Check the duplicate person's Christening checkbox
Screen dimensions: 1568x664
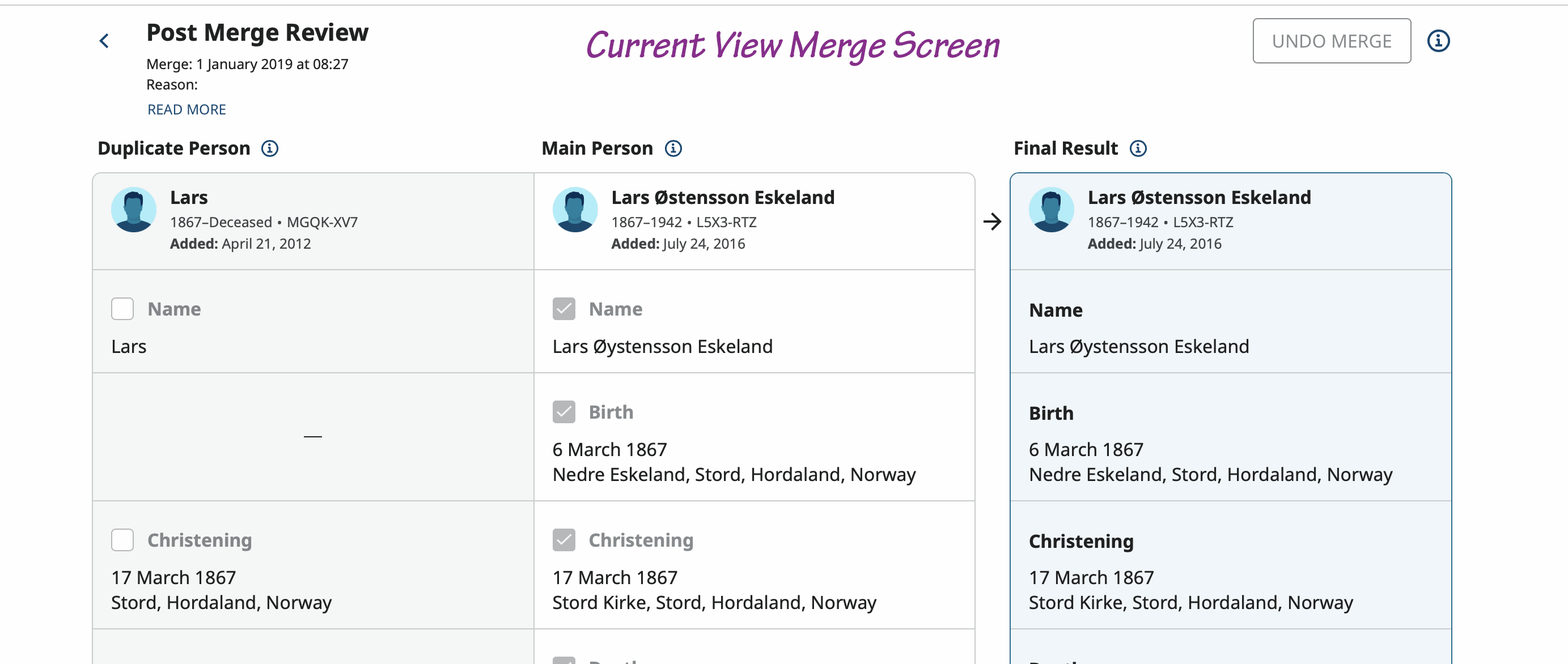(x=122, y=540)
